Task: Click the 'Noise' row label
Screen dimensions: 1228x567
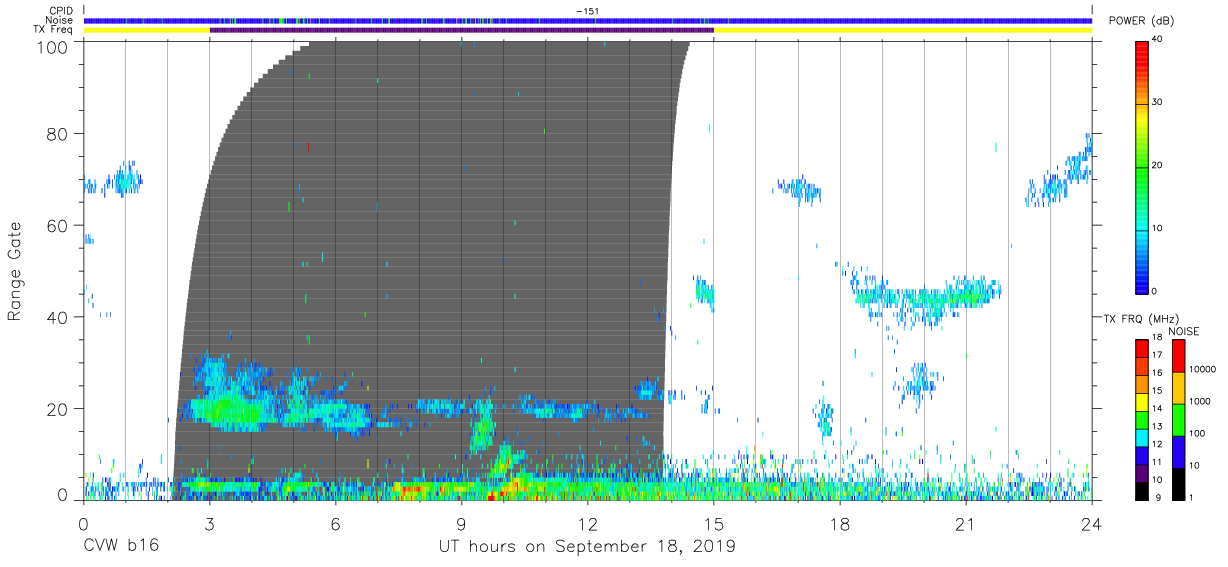Action: tap(61, 20)
